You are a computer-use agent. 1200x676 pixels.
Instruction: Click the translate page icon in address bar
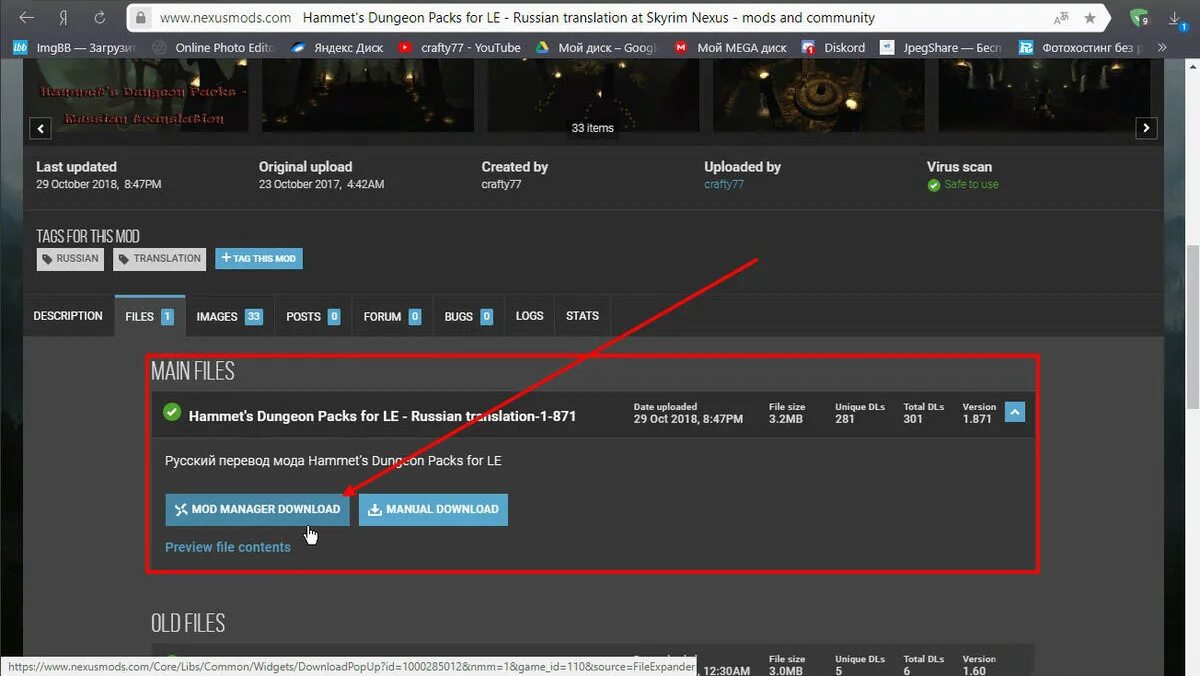pyautogui.click(x=1059, y=18)
